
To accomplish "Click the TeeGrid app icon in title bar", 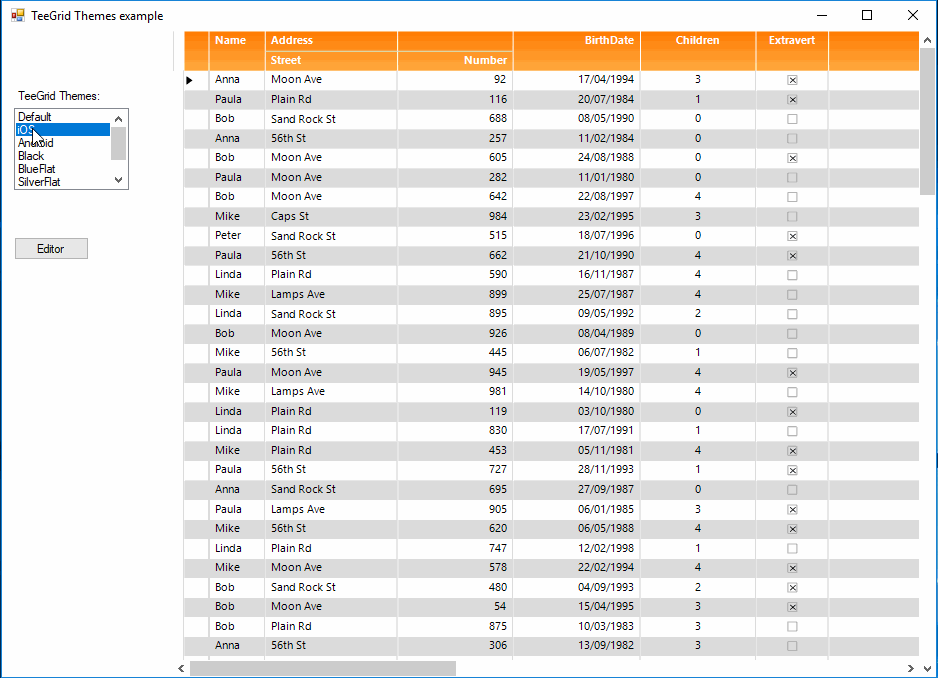I will pyautogui.click(x=17, y=15).
